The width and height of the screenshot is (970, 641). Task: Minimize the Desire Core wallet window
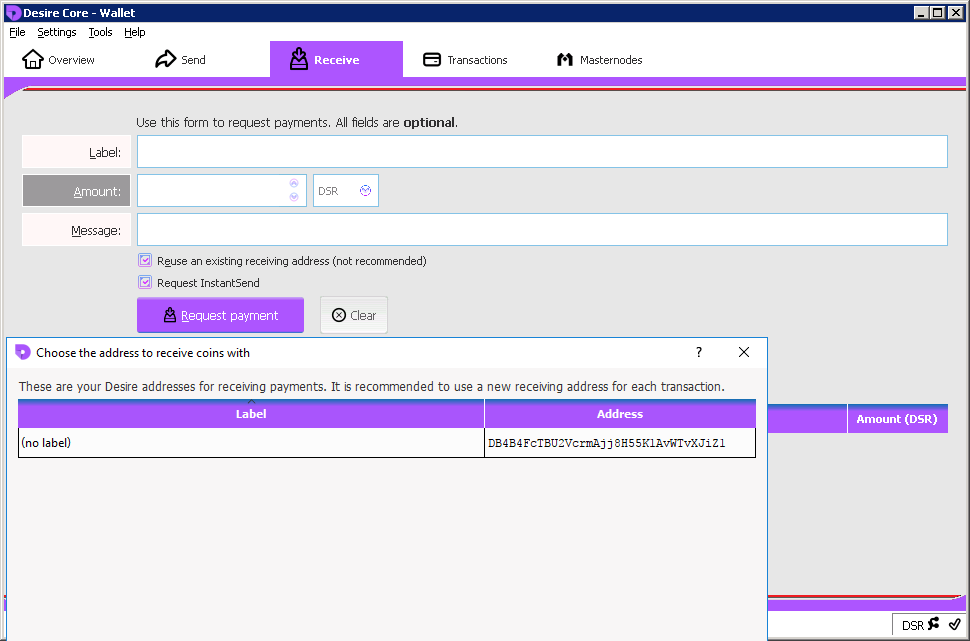coord(922,12)
